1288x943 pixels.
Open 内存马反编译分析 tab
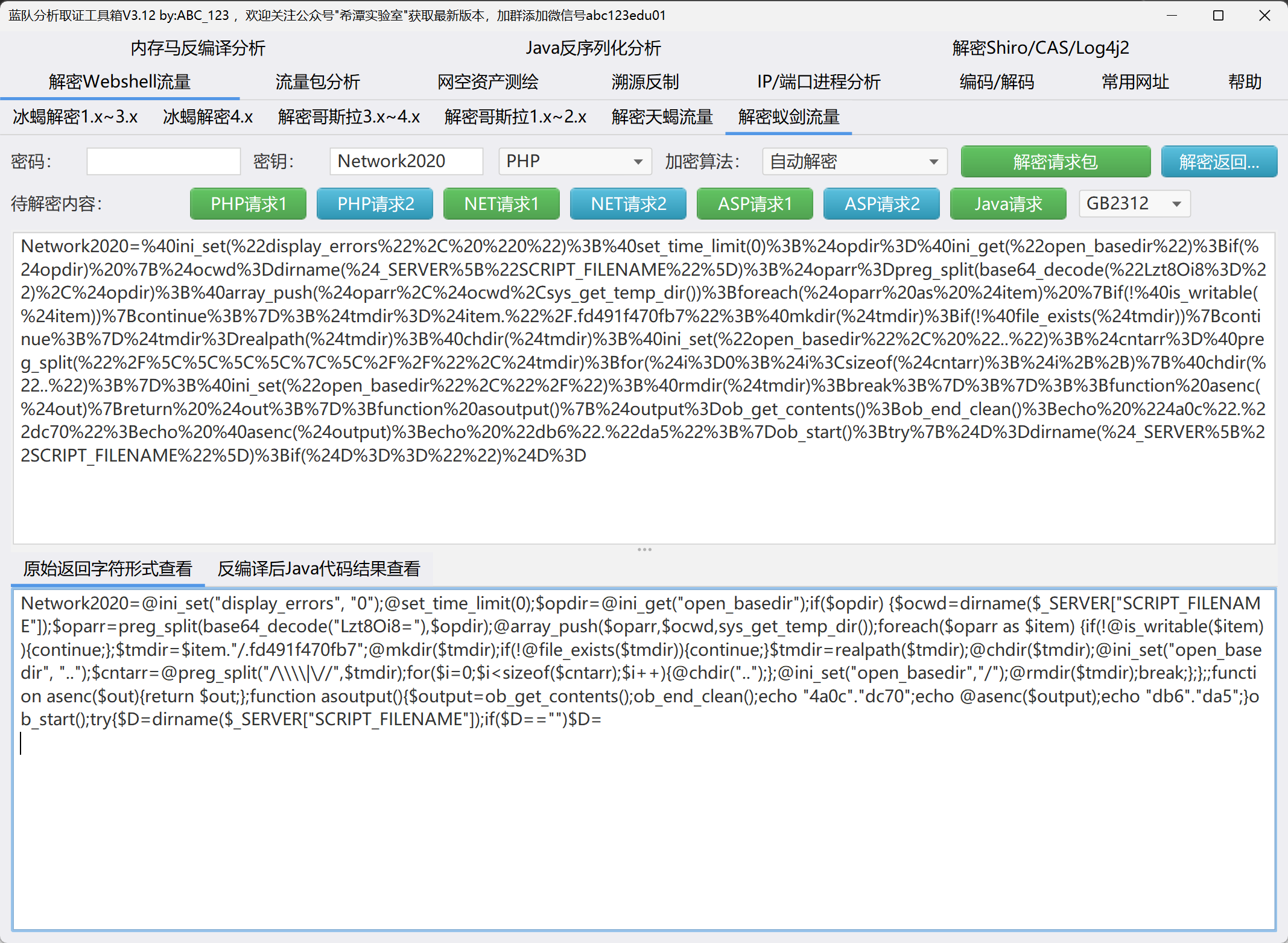(x=198, y=48)
